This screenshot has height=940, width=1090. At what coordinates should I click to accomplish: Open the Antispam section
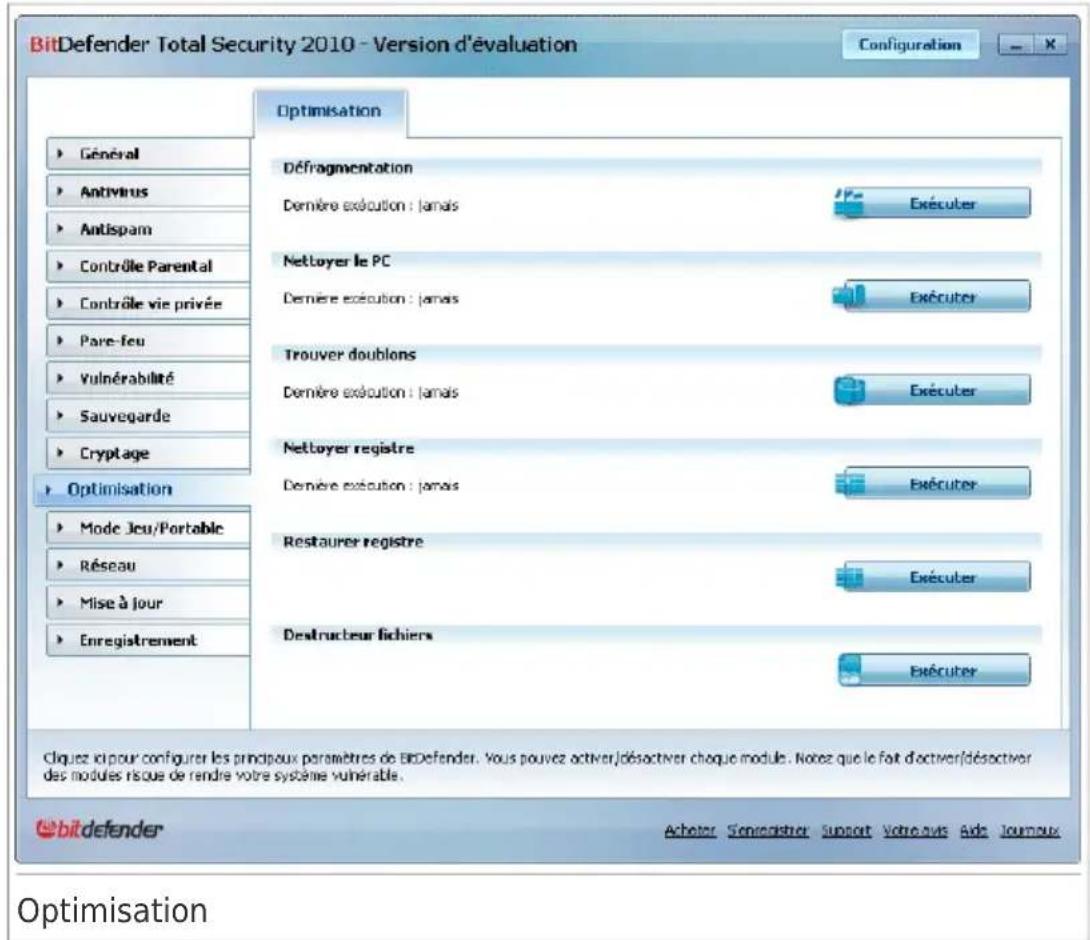pyautogui.click(x=148, y=229)
